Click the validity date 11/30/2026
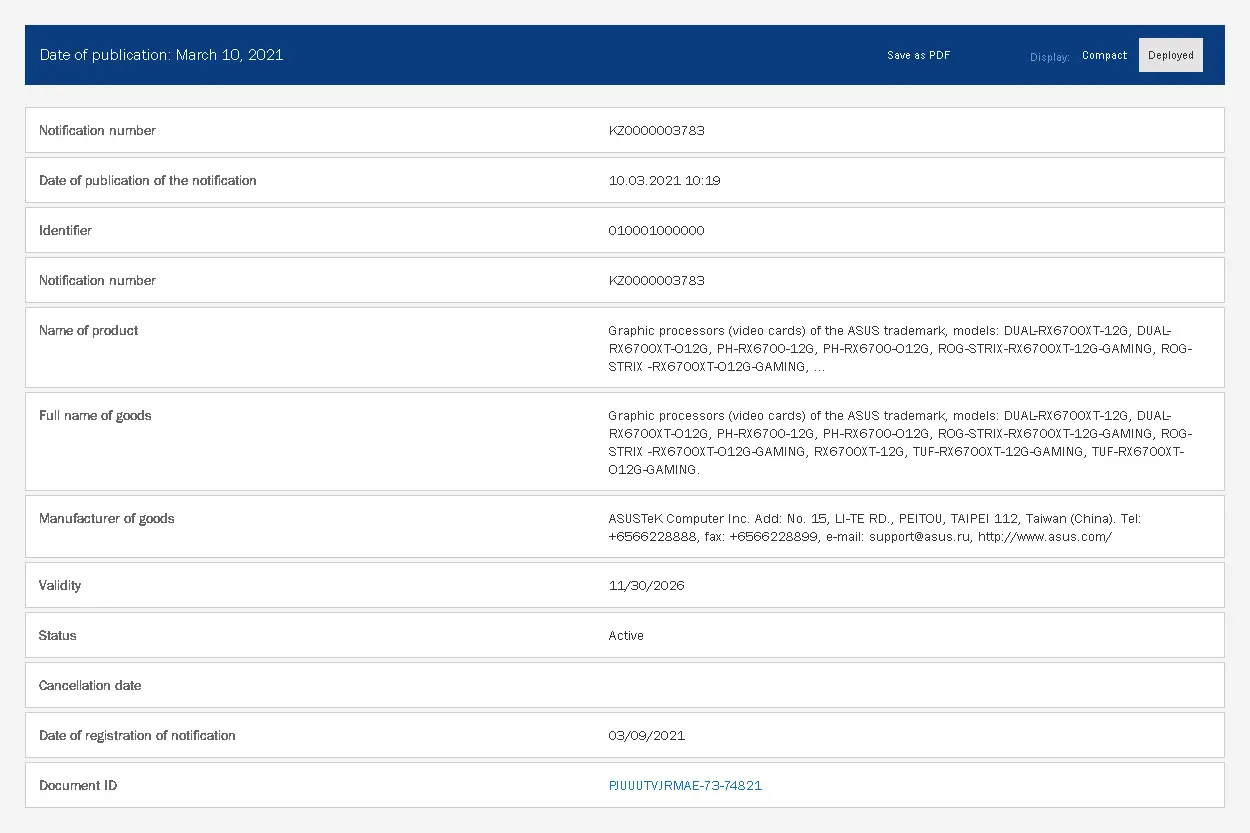 coord(646,585)
